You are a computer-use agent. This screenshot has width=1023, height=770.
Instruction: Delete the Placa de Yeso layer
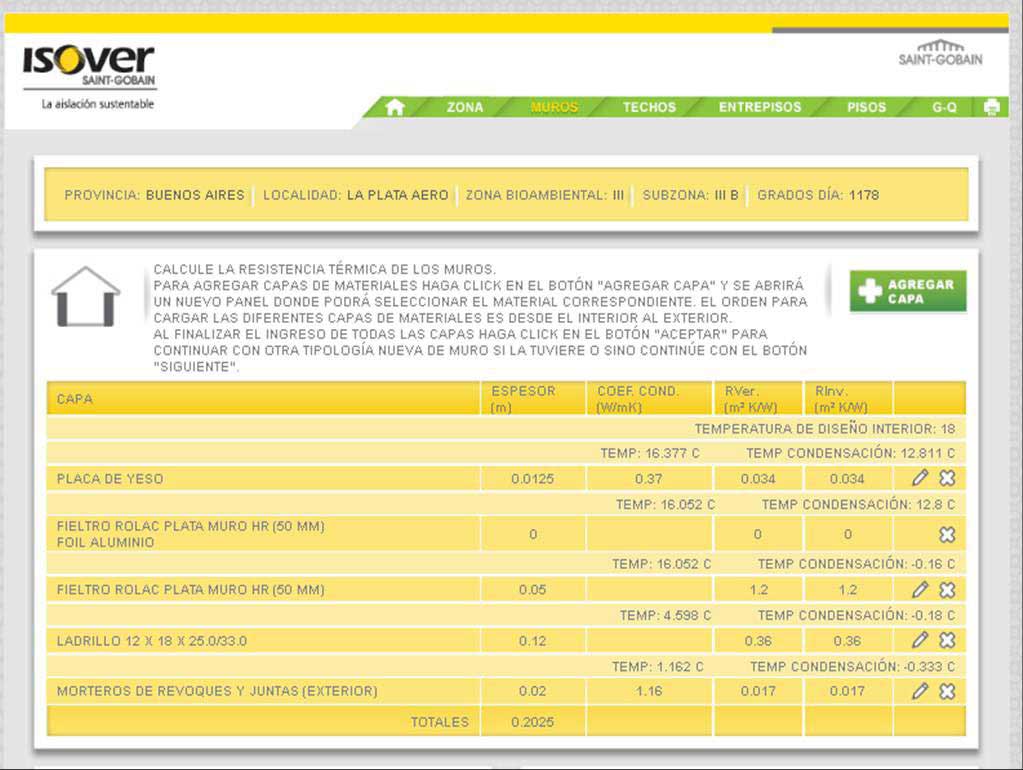click(947, 478)
